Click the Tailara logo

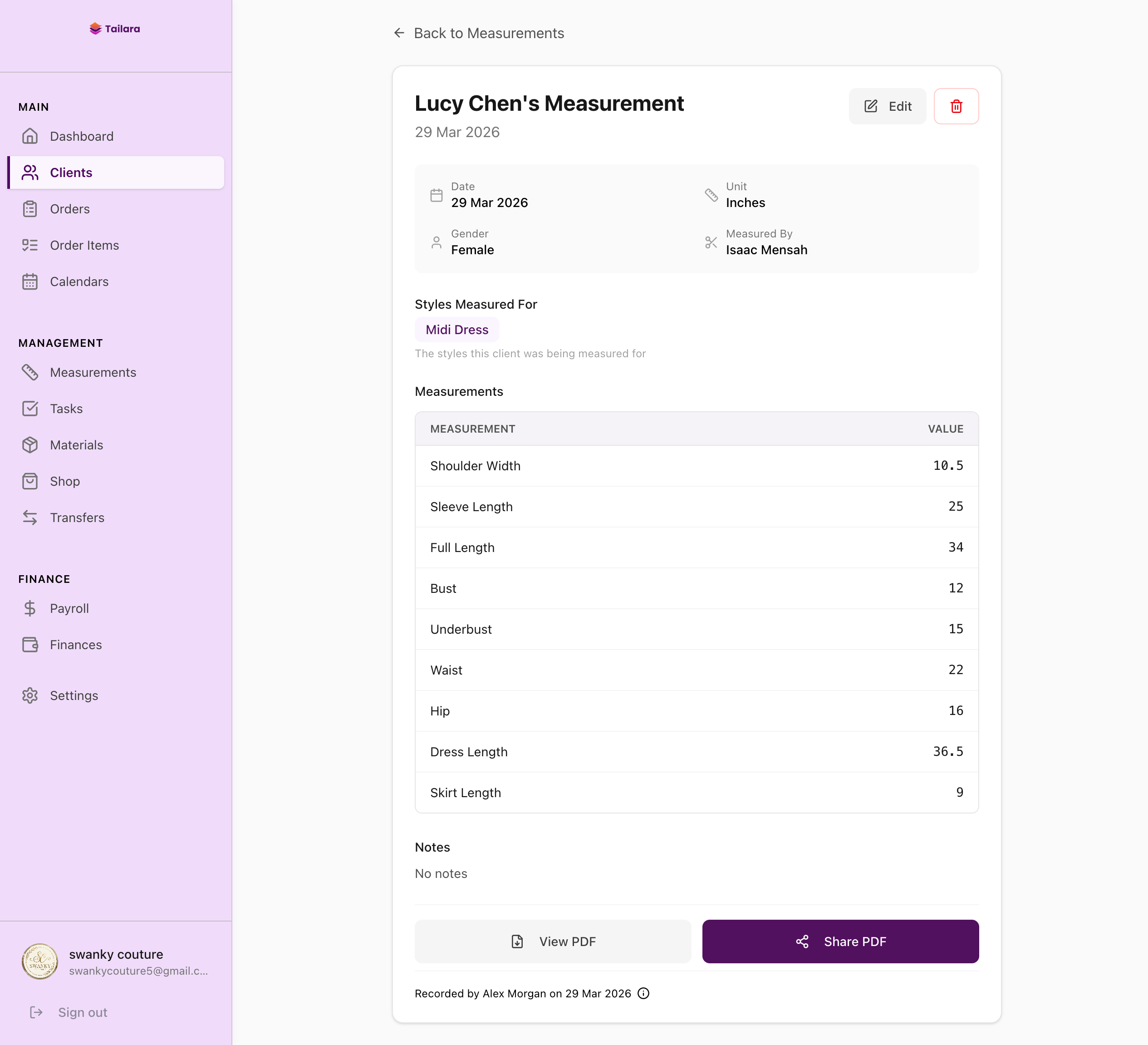click(x=115, y=29)
